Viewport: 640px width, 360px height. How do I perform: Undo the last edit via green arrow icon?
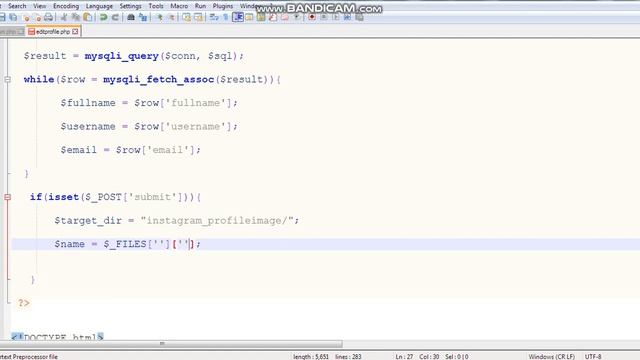(x=103, y=17)
